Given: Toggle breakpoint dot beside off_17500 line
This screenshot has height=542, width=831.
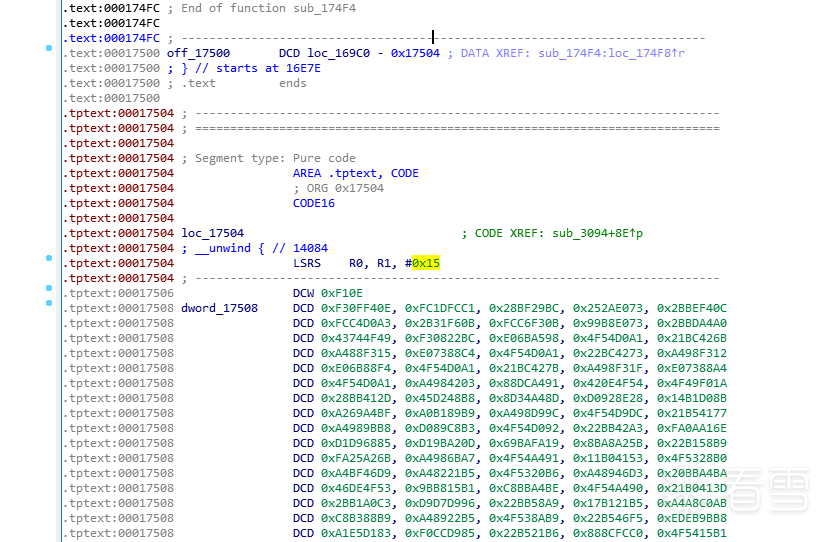Looking at the screenshot, I should 49,48.
